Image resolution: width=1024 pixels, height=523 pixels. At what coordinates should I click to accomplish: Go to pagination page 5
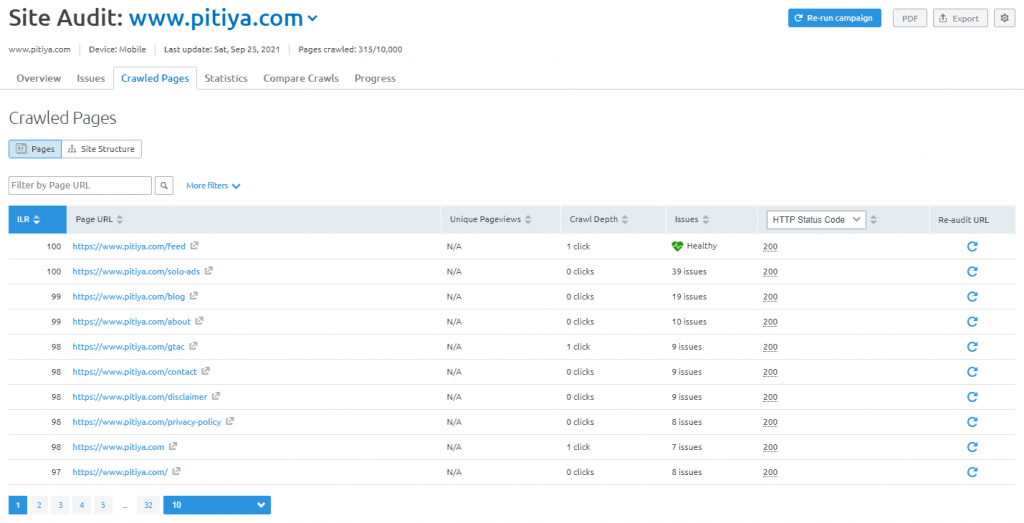(103, 505)
